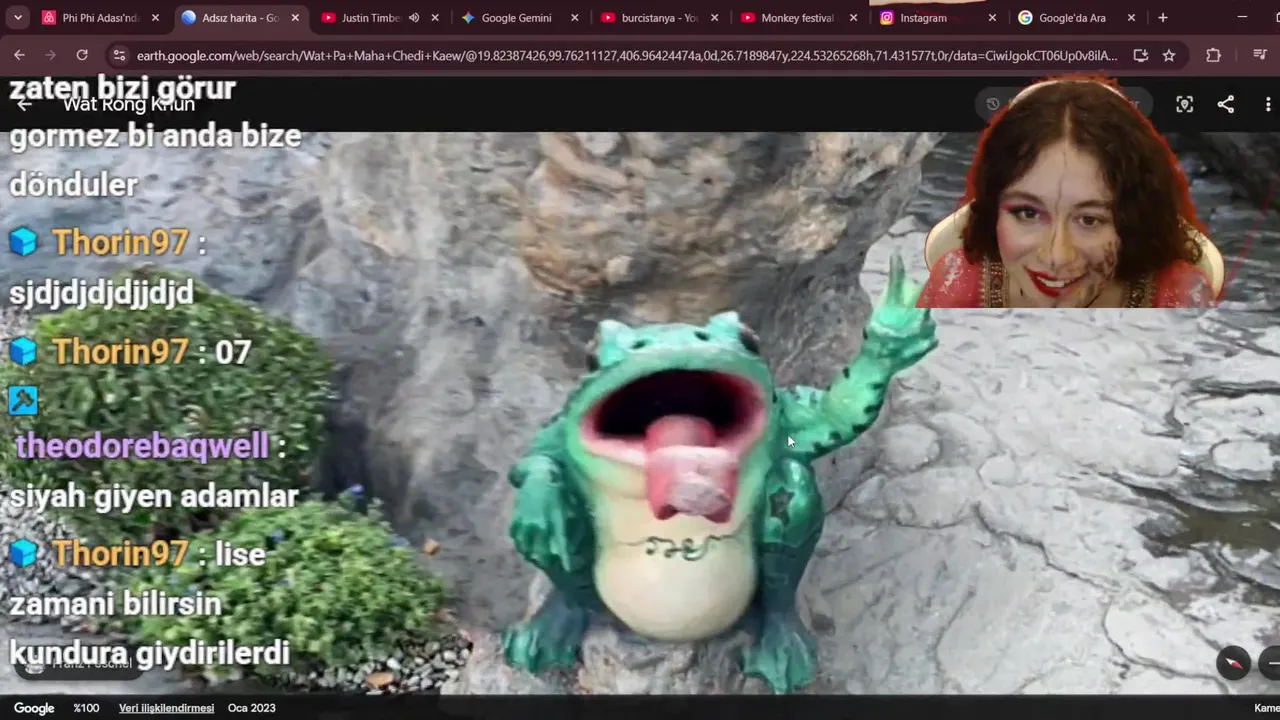The height and width of the screenshot is (720, 1280).
Task: Close the Phi Phi Adası'nda tab
Action: pos(155,17)
